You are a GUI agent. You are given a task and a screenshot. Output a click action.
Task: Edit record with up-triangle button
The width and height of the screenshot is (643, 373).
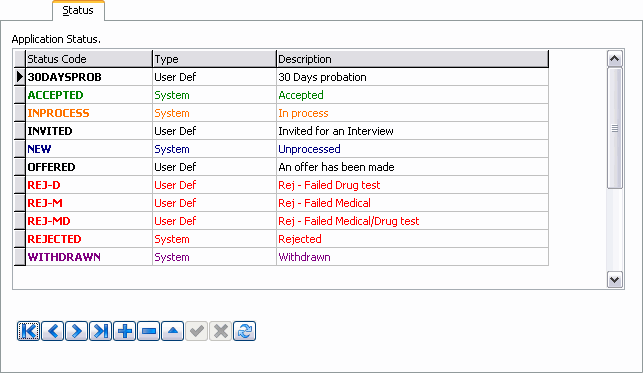[173, 331]
